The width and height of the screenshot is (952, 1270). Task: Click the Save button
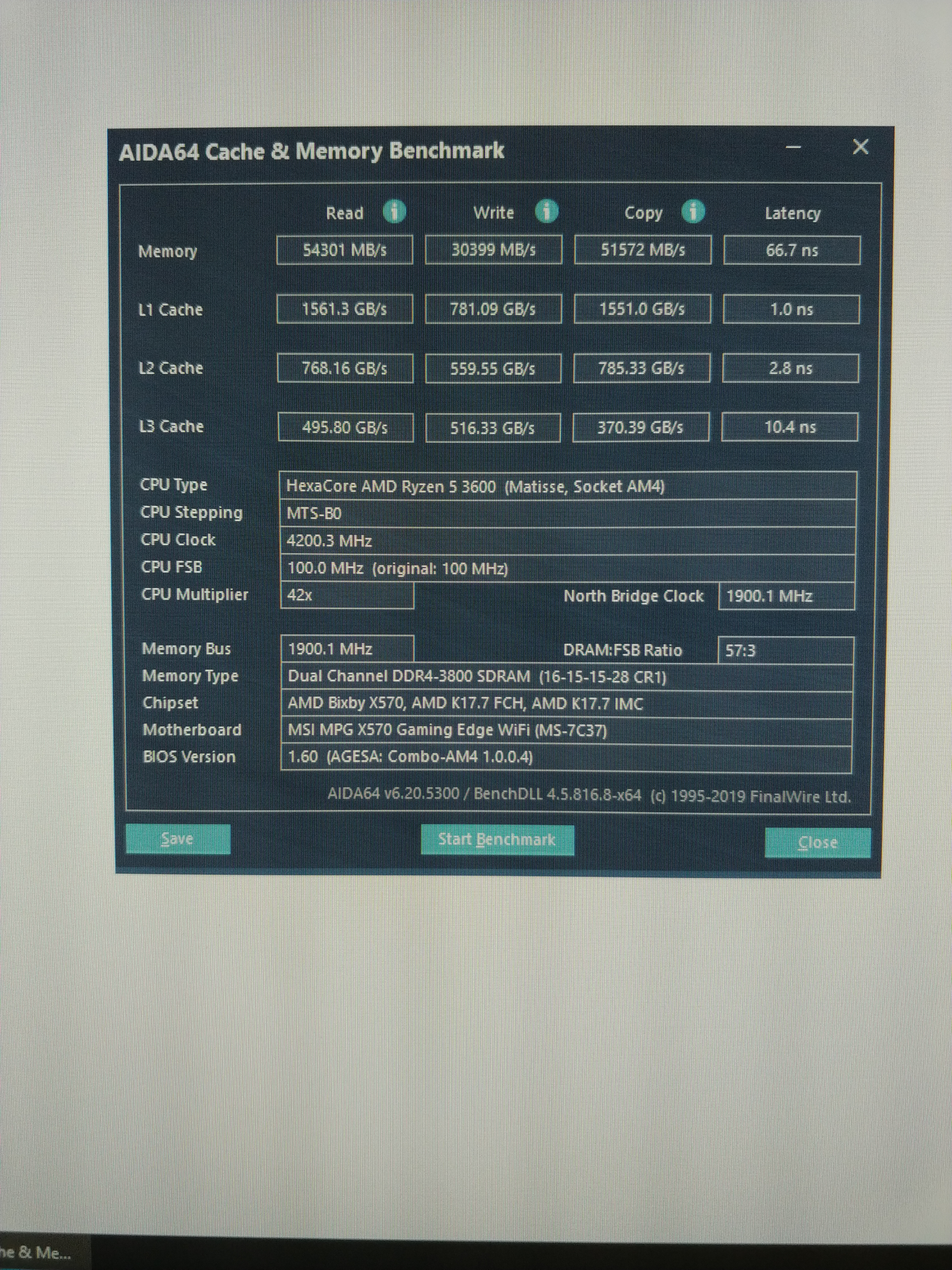pyautogui.click(x=178, y=839)
